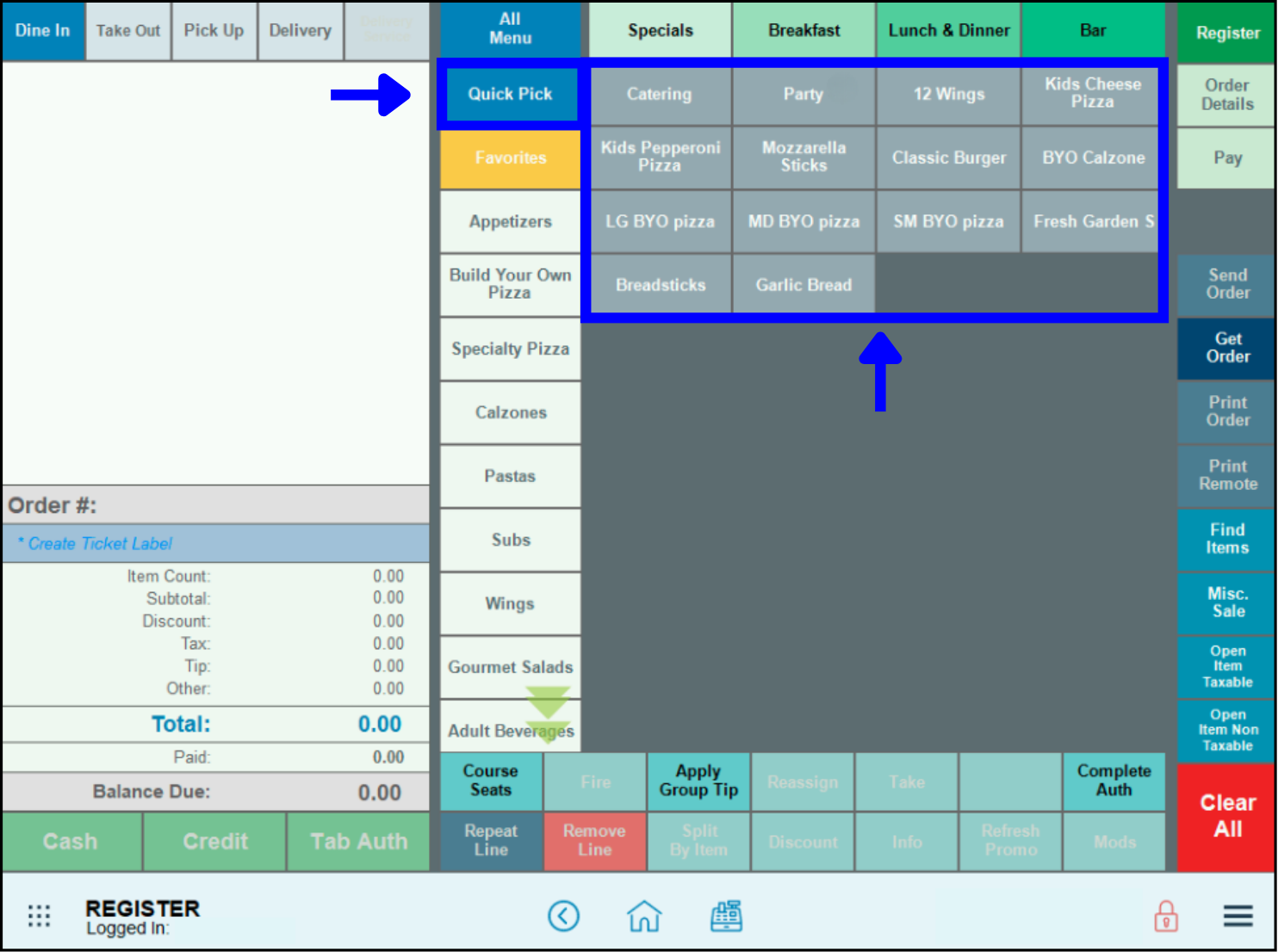This screenshot has height=952, width=1278.
Task: Expand the Build Your Own Pizza category
Action: pos(510,284)
